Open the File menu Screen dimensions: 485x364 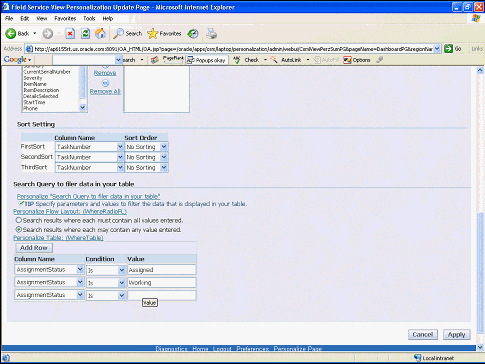tap(9, 18)
